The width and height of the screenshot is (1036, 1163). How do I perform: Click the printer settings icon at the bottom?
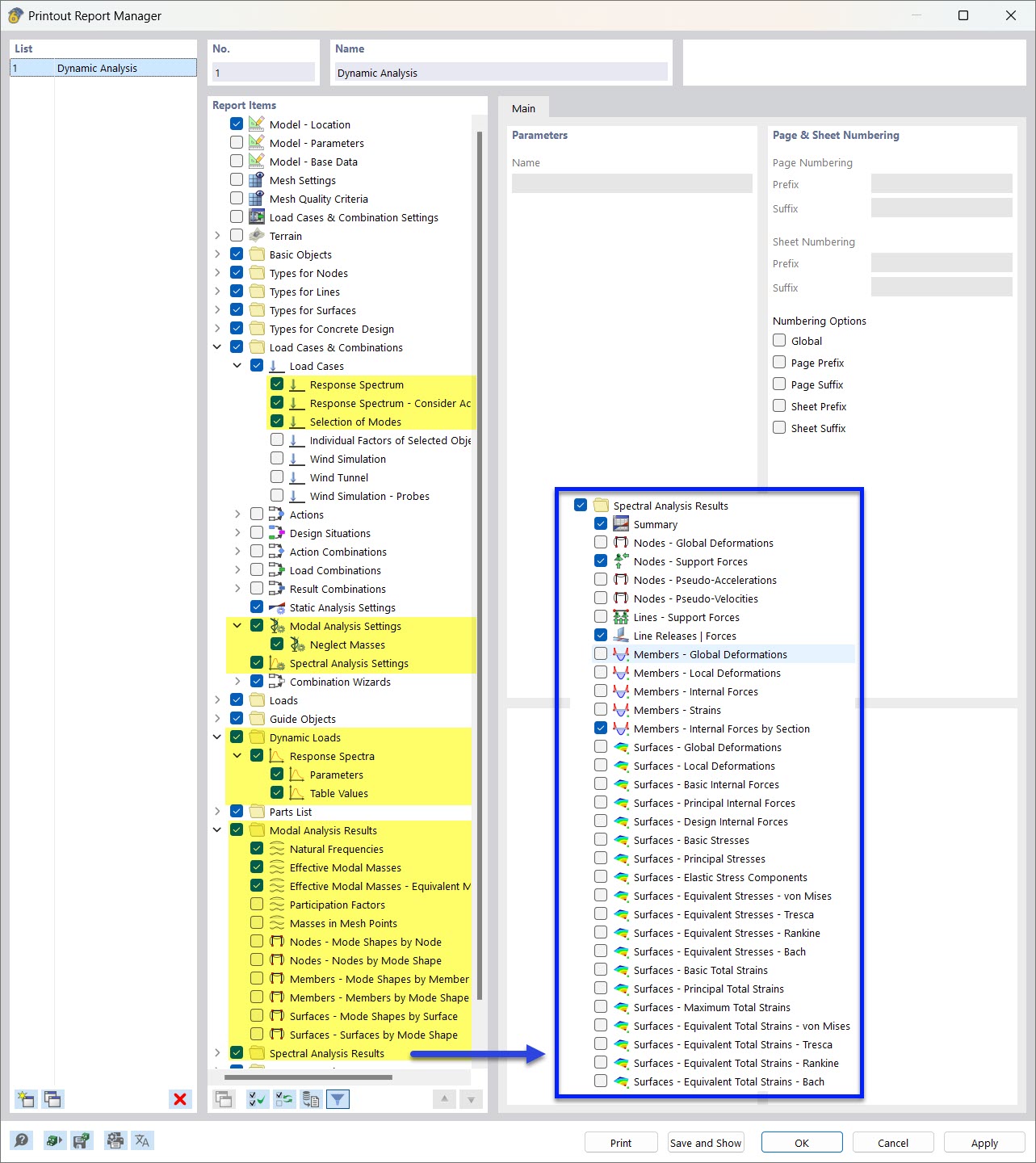[115, 1140]
